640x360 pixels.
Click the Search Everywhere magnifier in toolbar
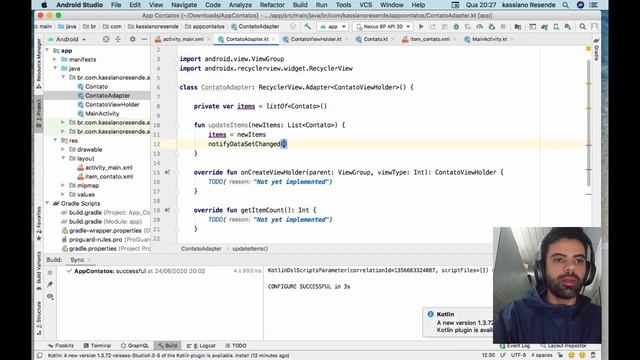pos(582,27)
